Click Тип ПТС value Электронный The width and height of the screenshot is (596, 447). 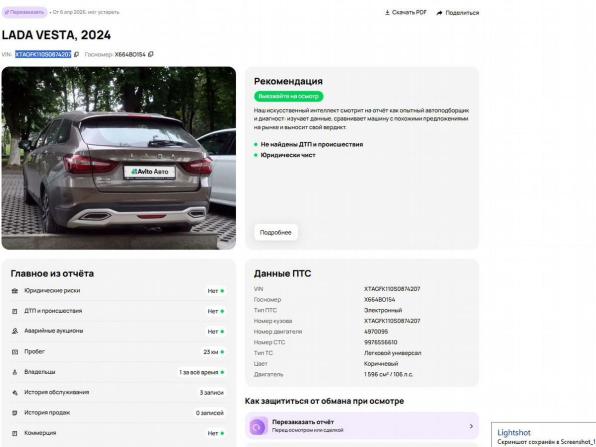pyautogui.click(x=383, y=310)
